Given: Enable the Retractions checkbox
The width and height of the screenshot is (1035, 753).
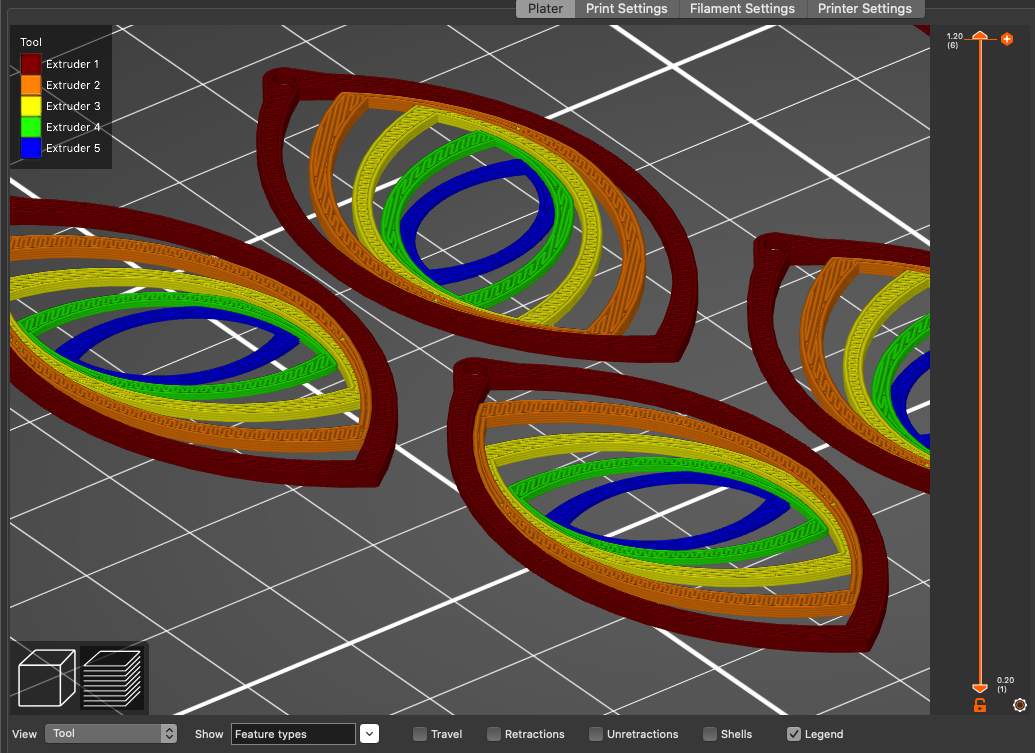Looking at the screenshot, I should 491,733.
